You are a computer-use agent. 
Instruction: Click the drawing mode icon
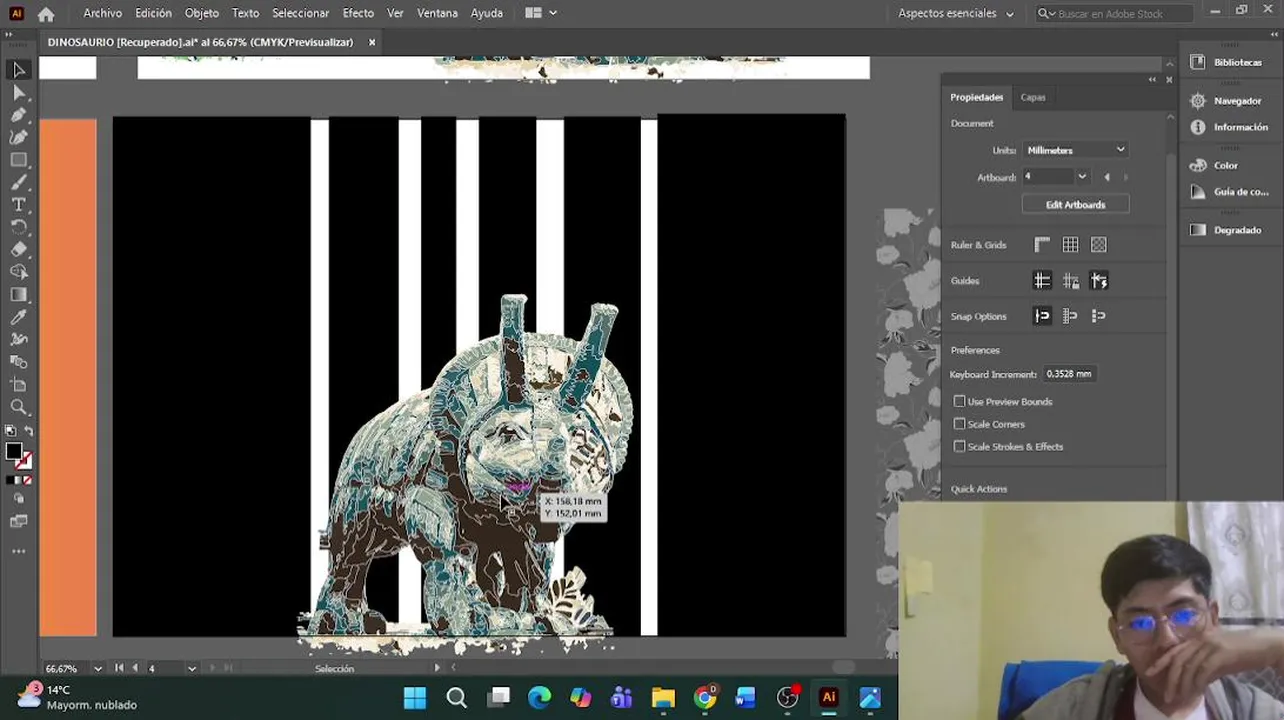[18, 499]
